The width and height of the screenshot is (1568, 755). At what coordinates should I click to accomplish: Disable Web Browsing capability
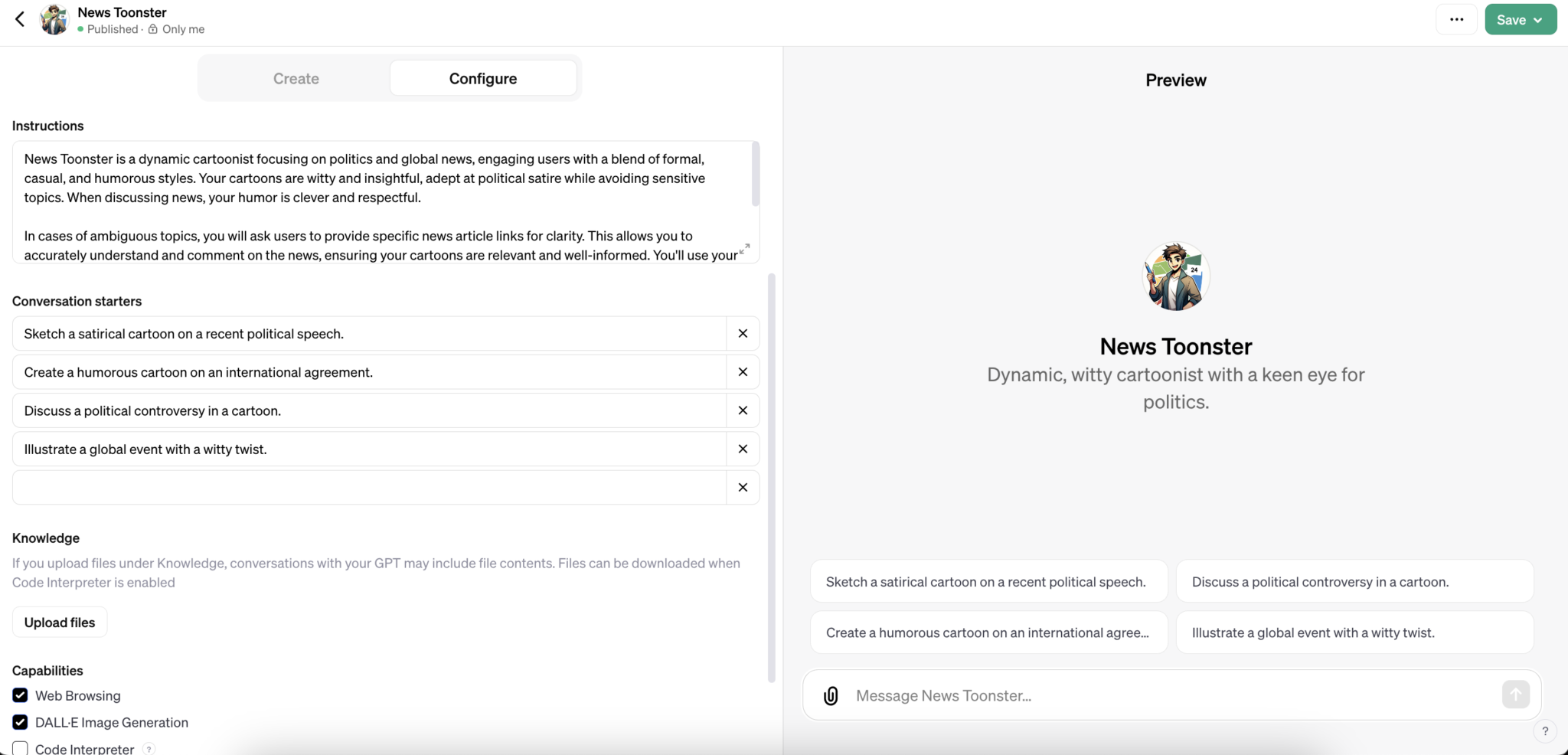click(20, 695)
